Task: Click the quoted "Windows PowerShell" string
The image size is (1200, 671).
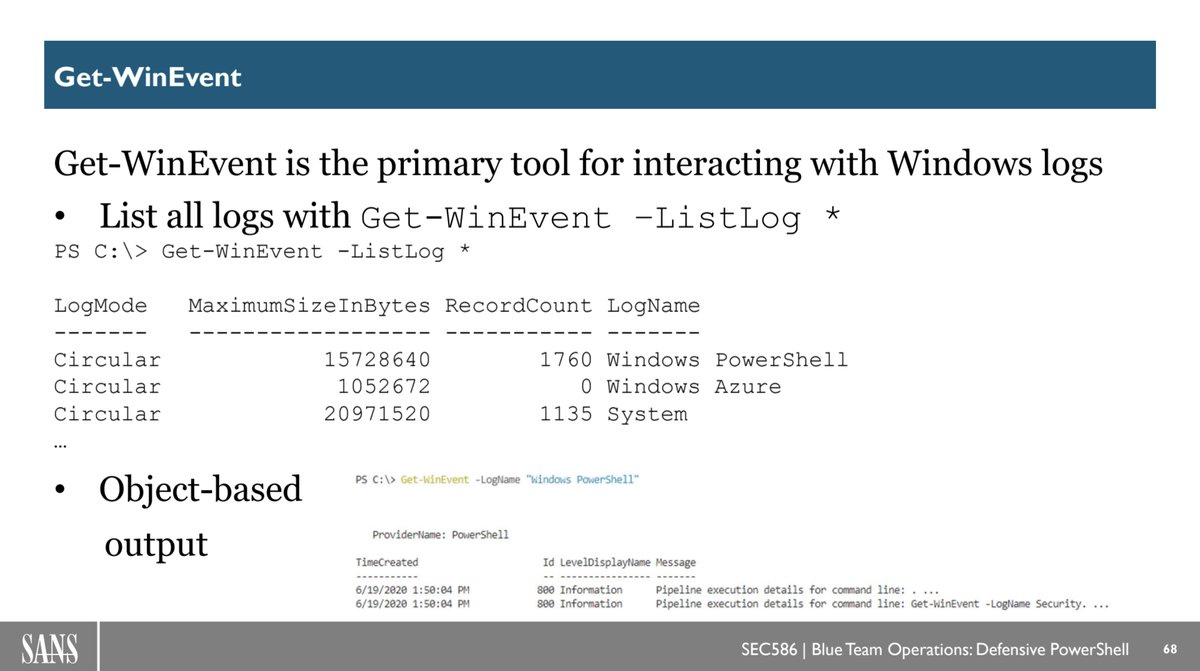Action: pyautogui.click(x=585, y=480)
